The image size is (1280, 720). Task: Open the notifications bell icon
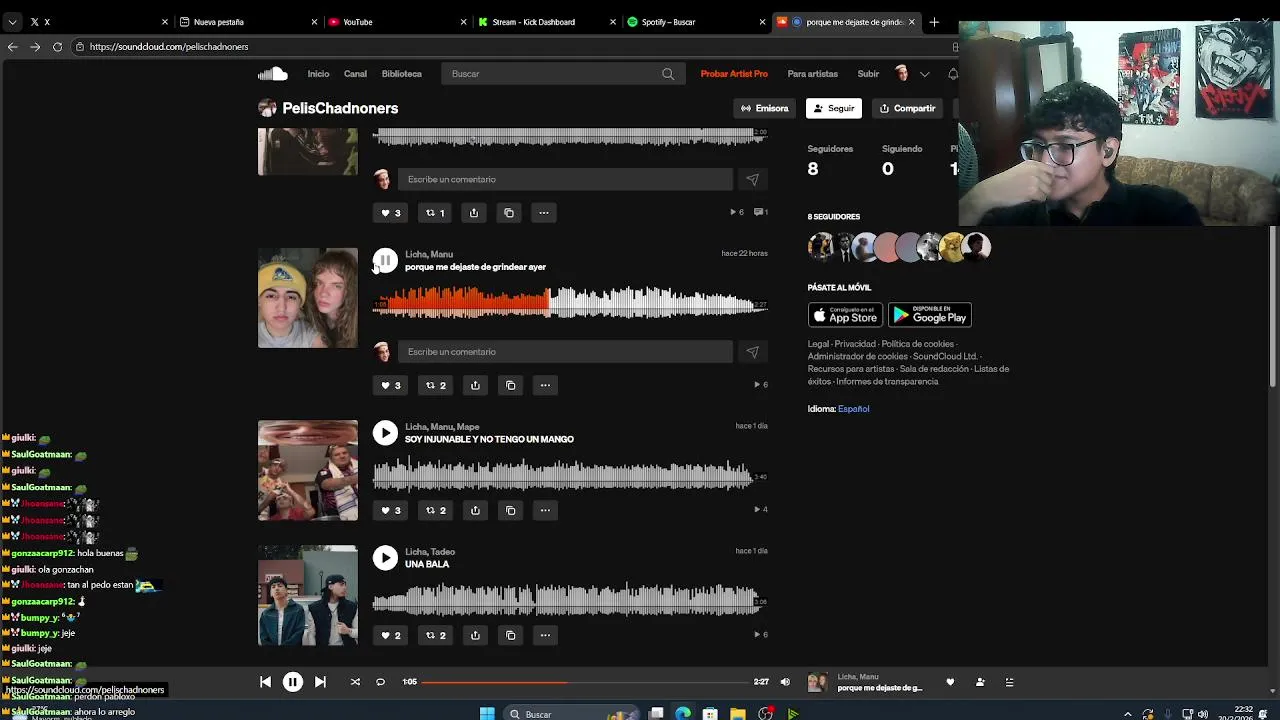[x=952, y=74]
